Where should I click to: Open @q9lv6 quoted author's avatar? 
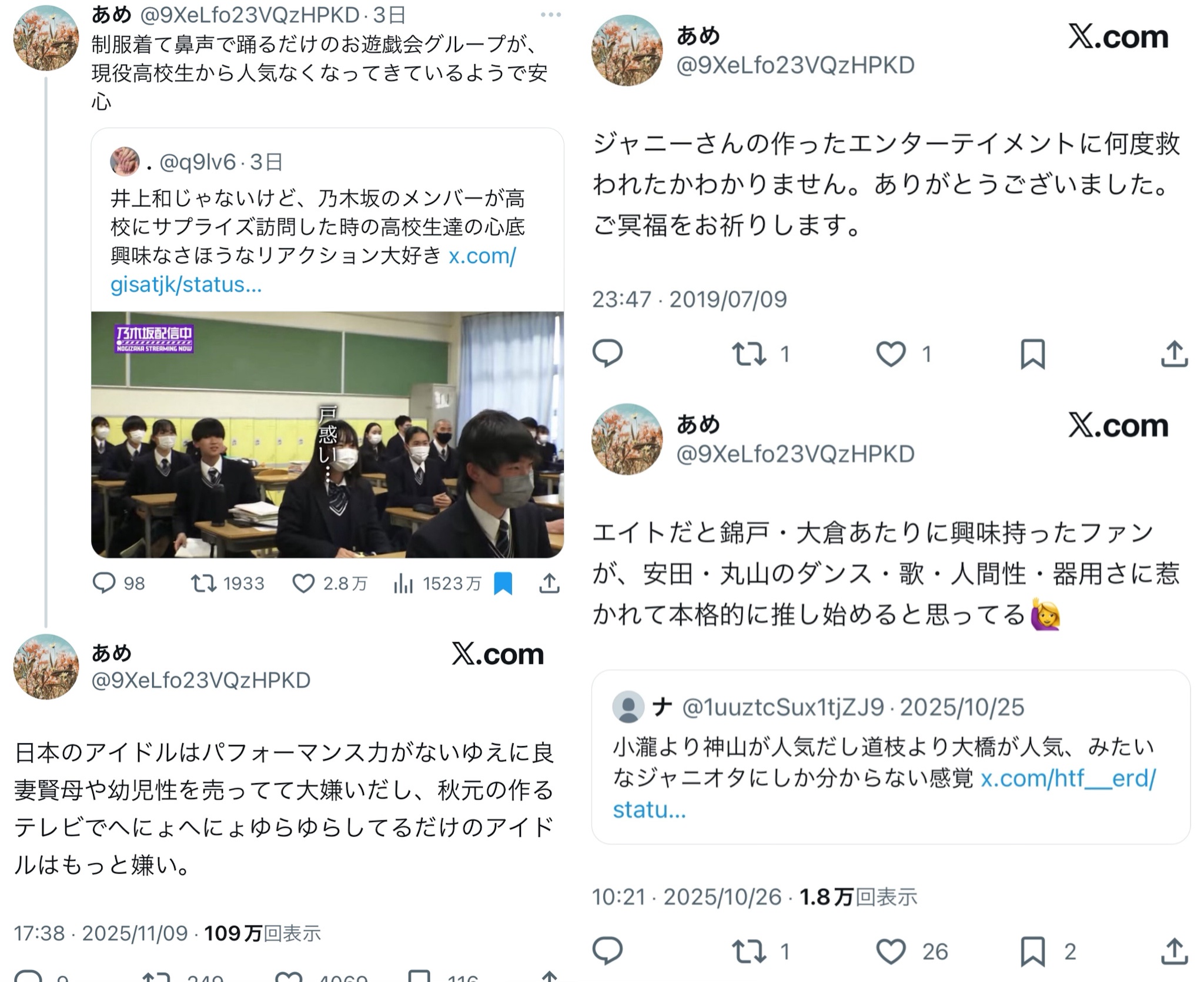coord(125,162)
